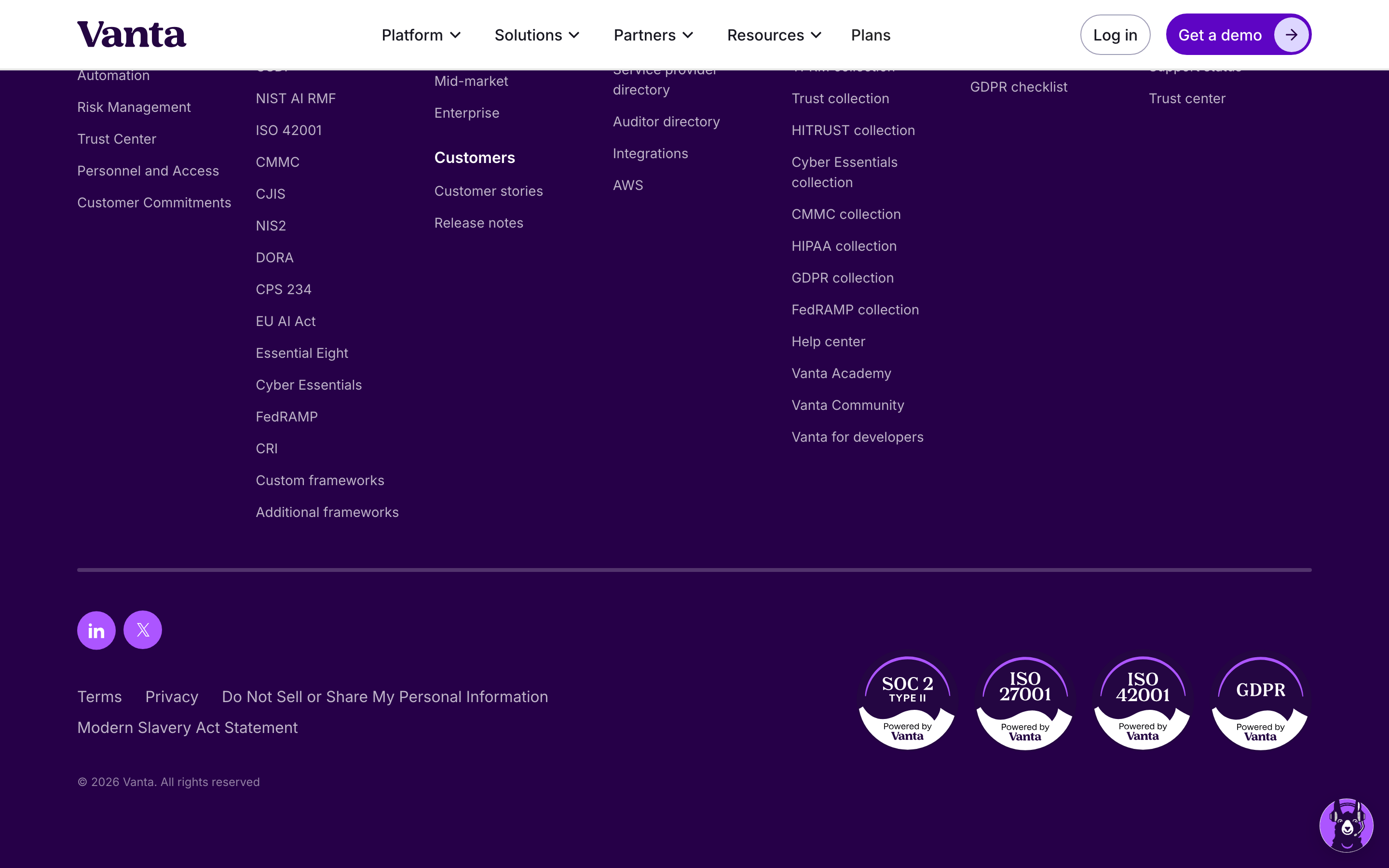Click the ISO 27001 badge

pyautogui.click(x=1024, y=703)
